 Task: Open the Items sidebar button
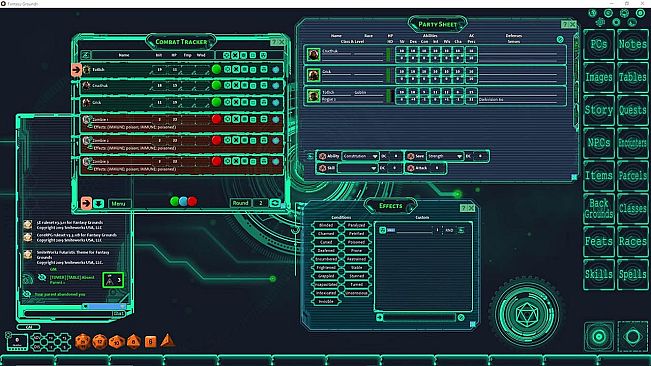point(599,176)
